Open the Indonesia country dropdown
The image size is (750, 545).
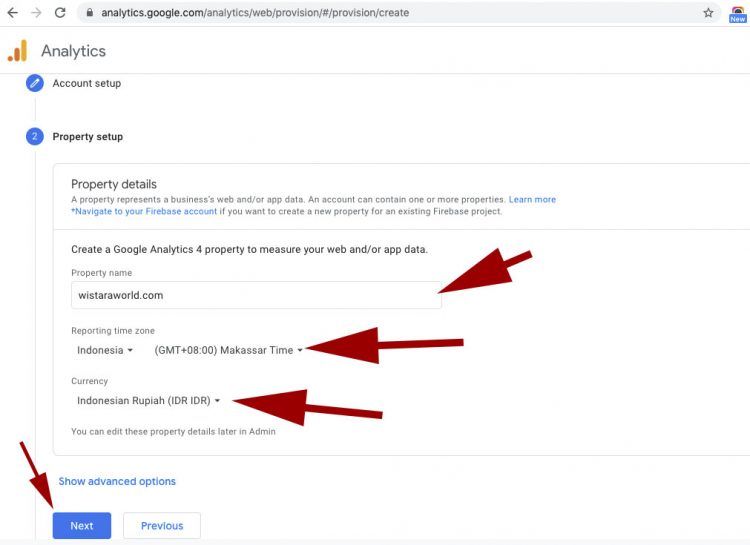pos(105,350)
